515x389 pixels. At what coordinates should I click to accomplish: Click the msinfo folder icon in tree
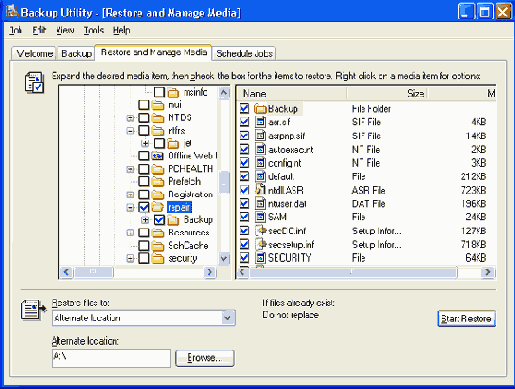point(173,92)
